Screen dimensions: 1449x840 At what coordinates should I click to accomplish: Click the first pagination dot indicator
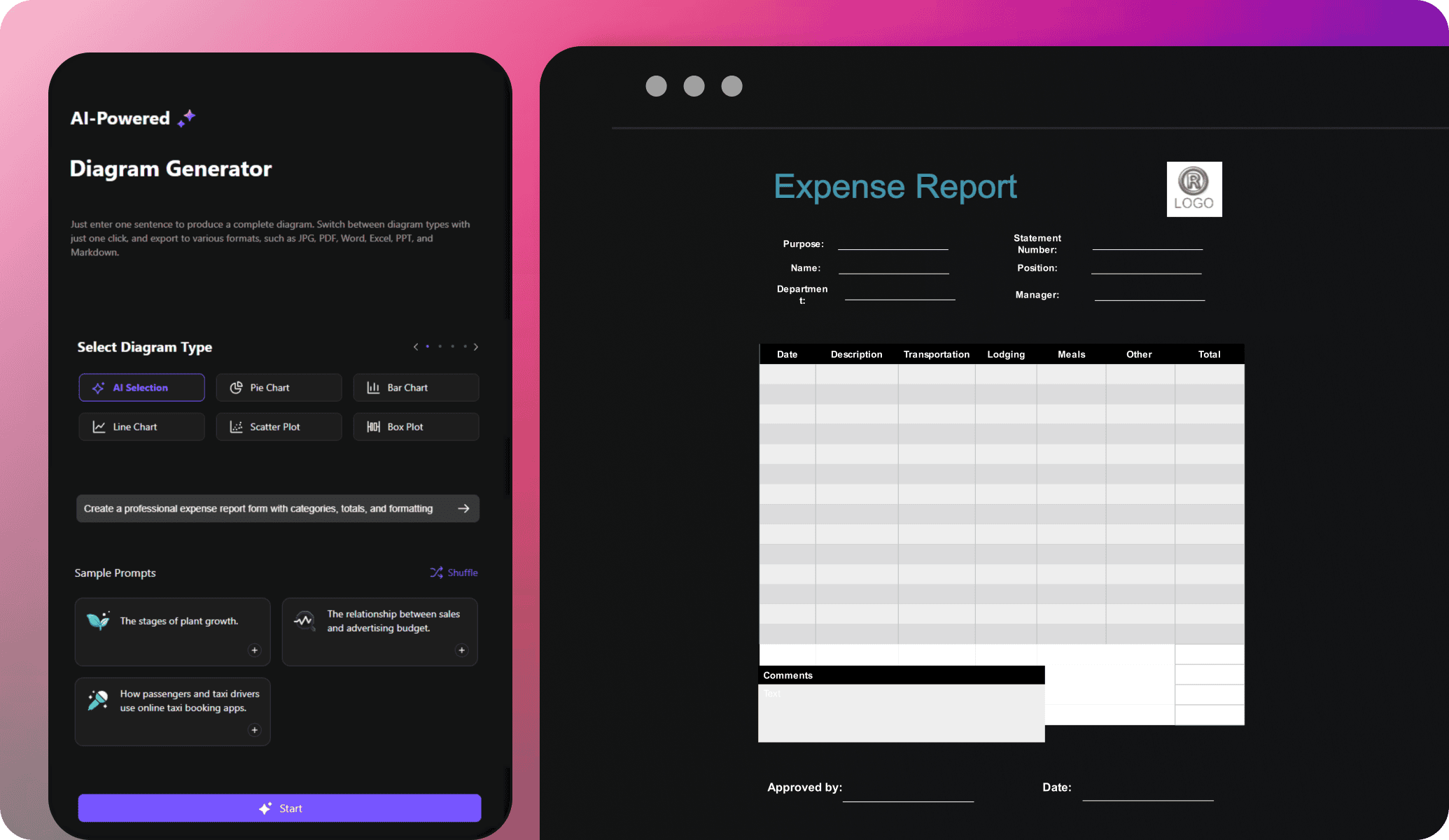click(x=428, y=346)
